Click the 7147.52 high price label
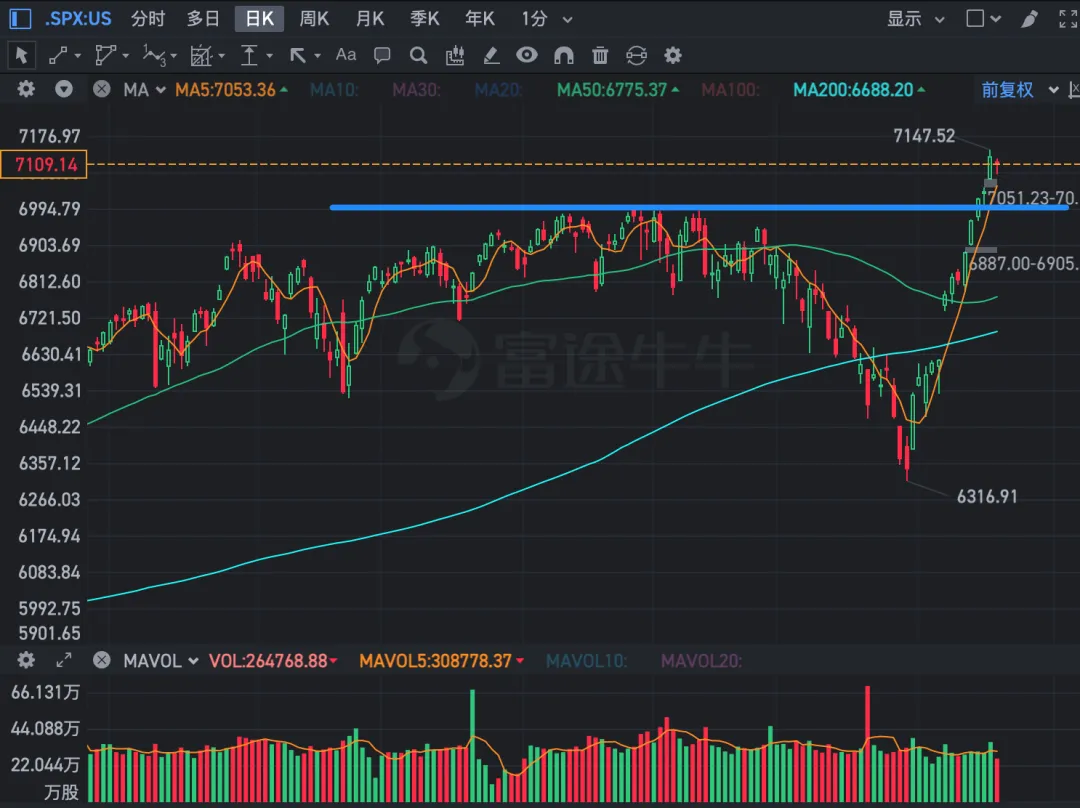Screen dimensions: 1080x808 pos(924,136)
